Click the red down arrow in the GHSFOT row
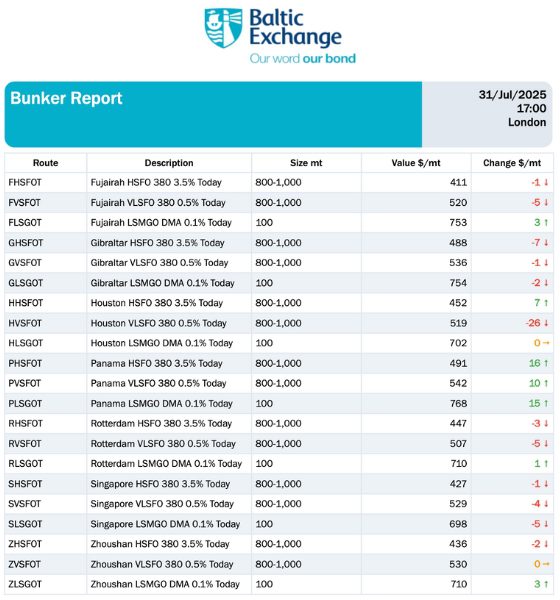Screen dimensions: 560x600 click(x=546, y=243)
